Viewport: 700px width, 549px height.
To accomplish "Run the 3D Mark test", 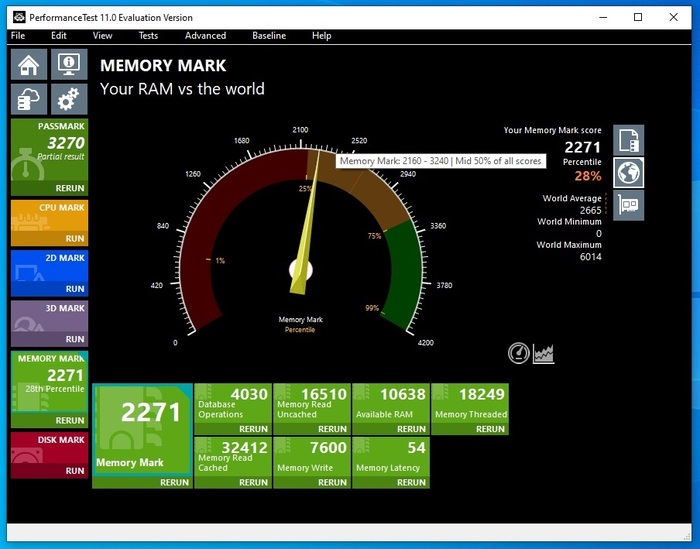I will coord(75,339).
